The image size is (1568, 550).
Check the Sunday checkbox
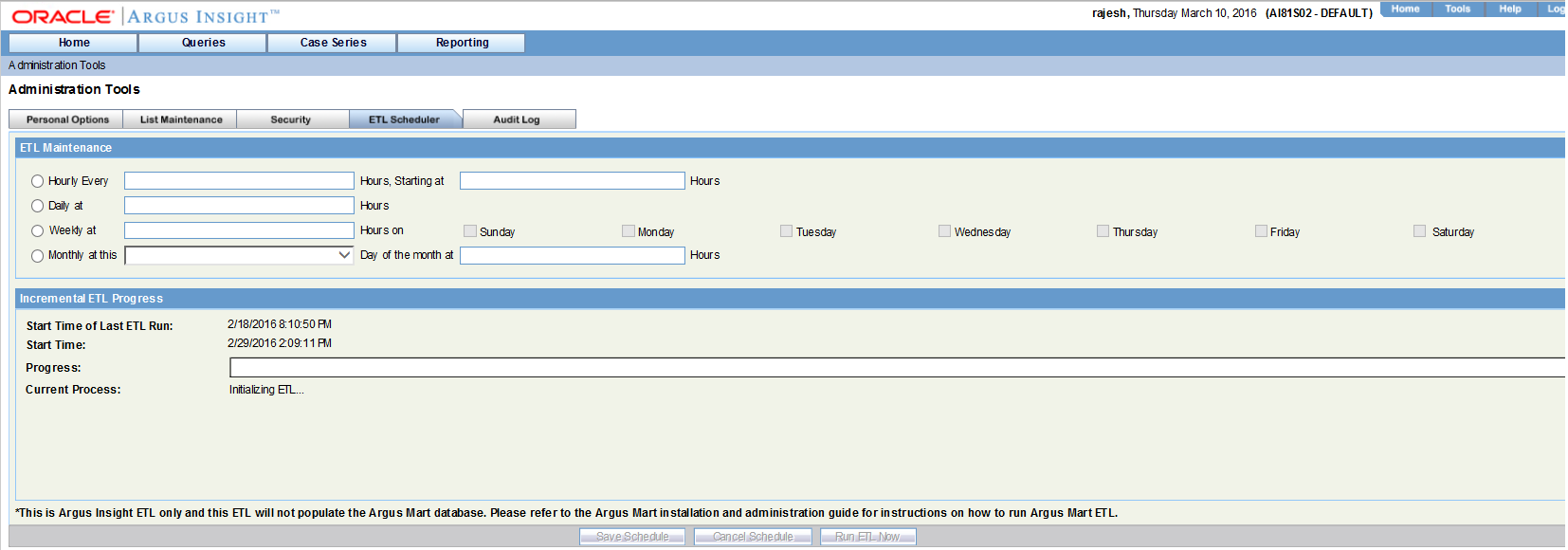point(469,230)
